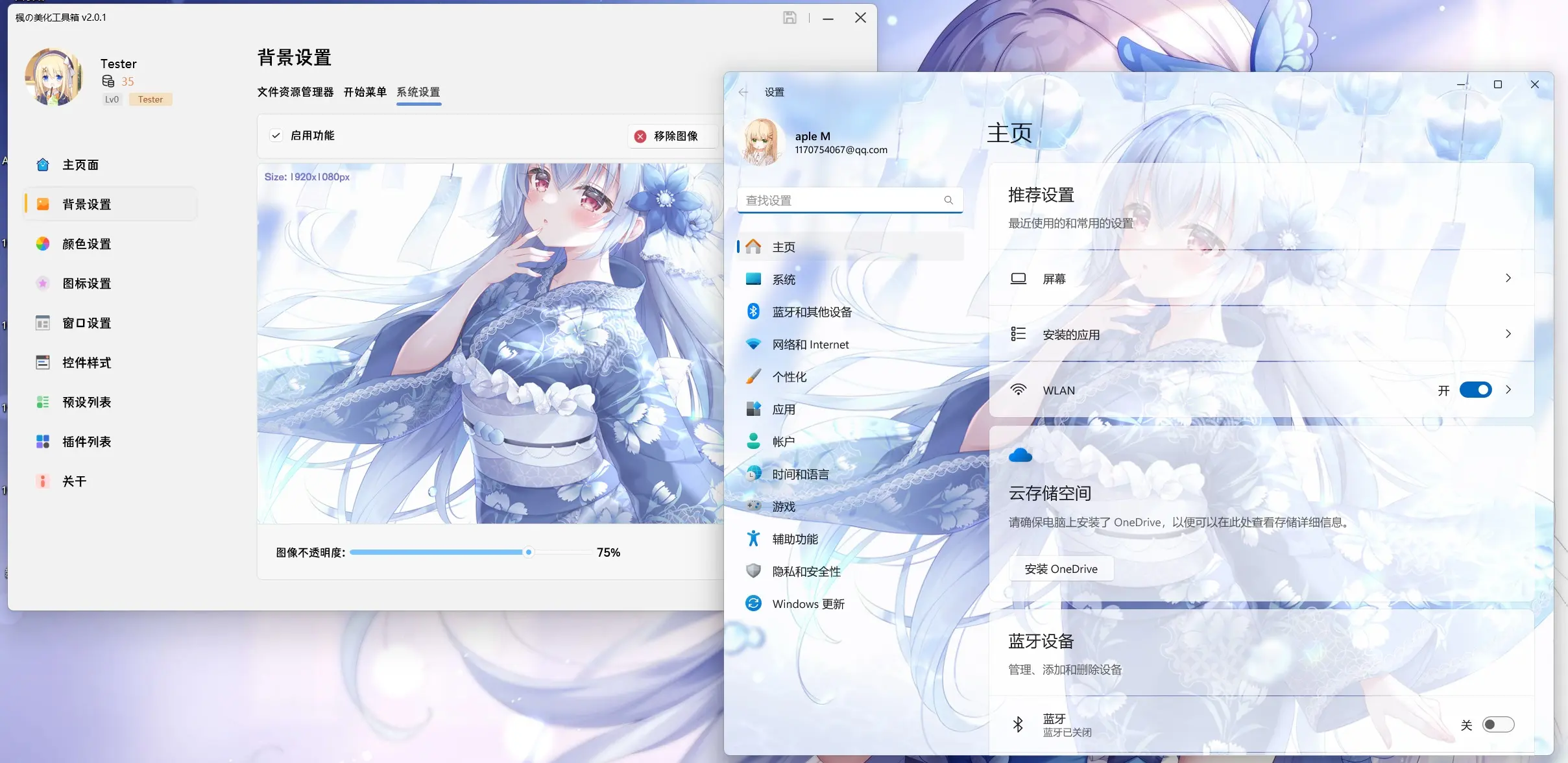
Task: Expand 安装的应用 row chevron
Action: 1508,334
